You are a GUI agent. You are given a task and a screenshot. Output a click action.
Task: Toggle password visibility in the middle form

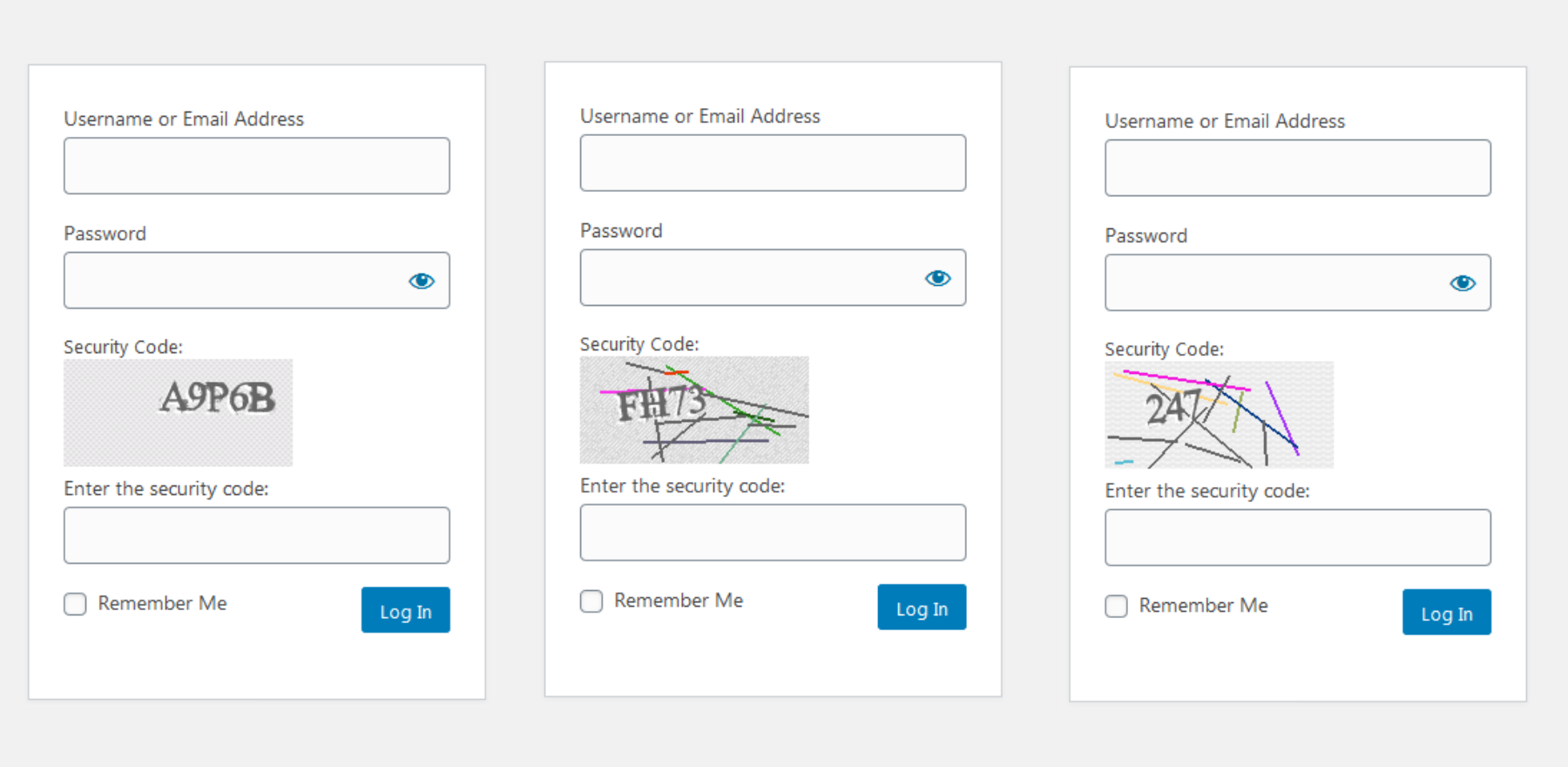937,278
